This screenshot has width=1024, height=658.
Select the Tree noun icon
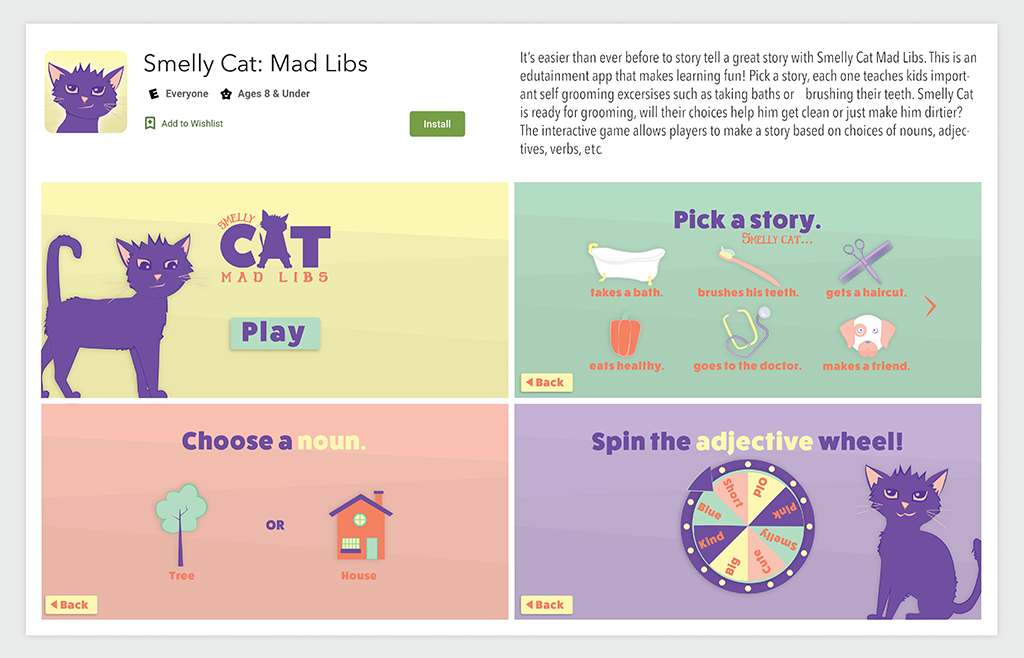point(181,522)
